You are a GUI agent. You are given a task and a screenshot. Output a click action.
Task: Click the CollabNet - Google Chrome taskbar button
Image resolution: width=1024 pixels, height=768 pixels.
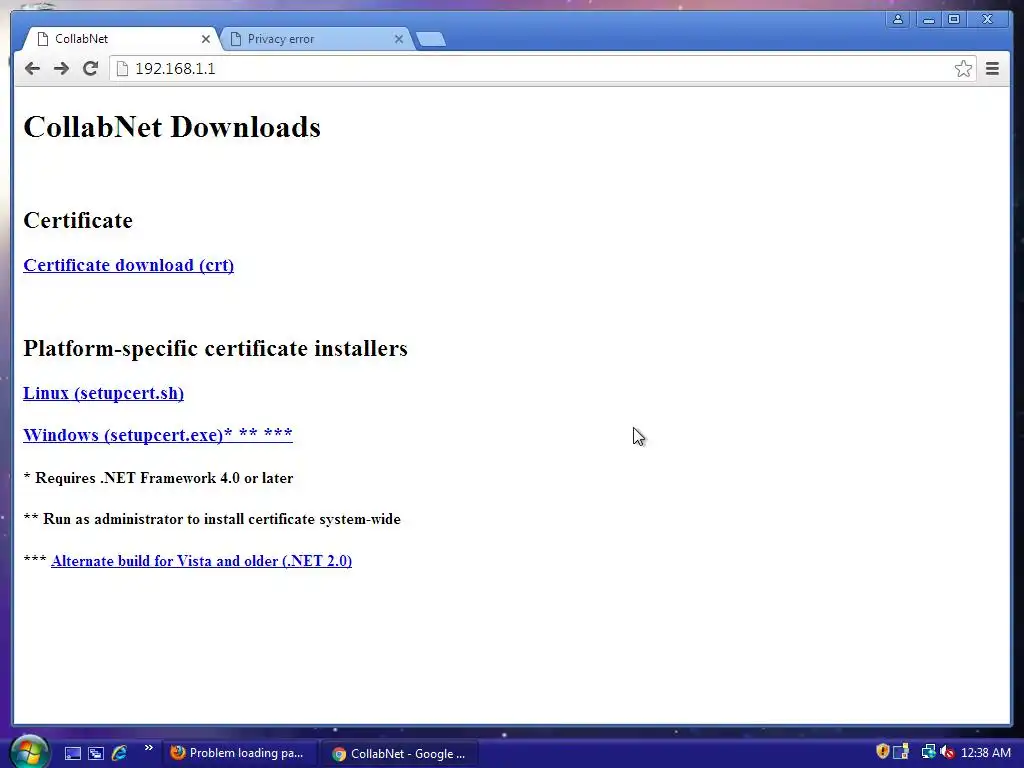(400, 754)
